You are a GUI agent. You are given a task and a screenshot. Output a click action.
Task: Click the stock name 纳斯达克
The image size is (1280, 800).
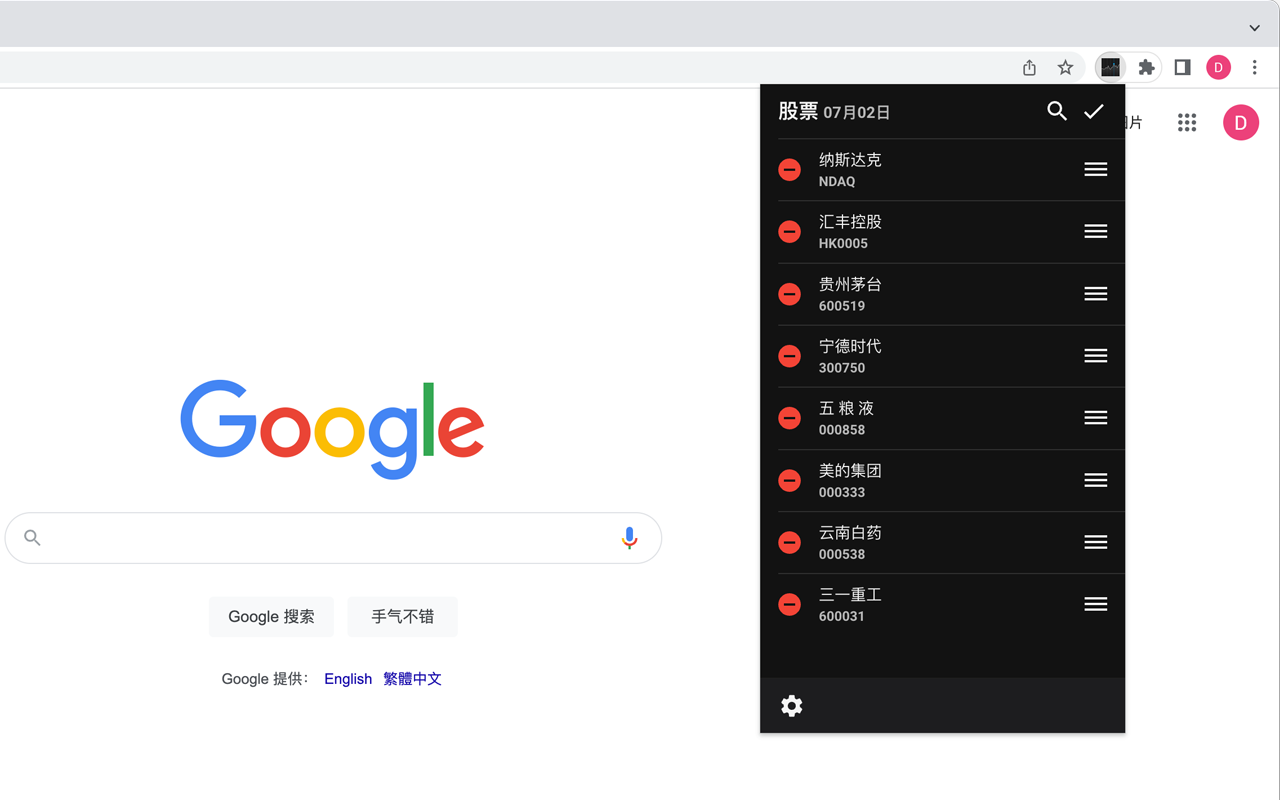pyautogui.click(x=850, y=160)
